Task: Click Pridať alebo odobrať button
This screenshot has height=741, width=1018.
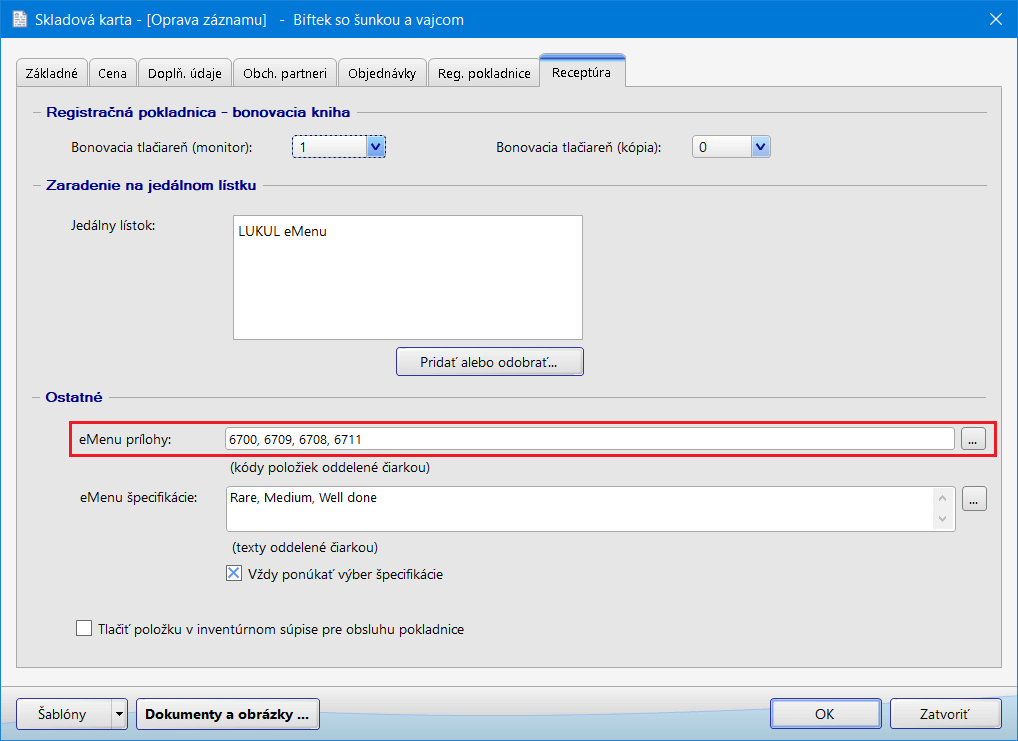Action: coord(489,361)
